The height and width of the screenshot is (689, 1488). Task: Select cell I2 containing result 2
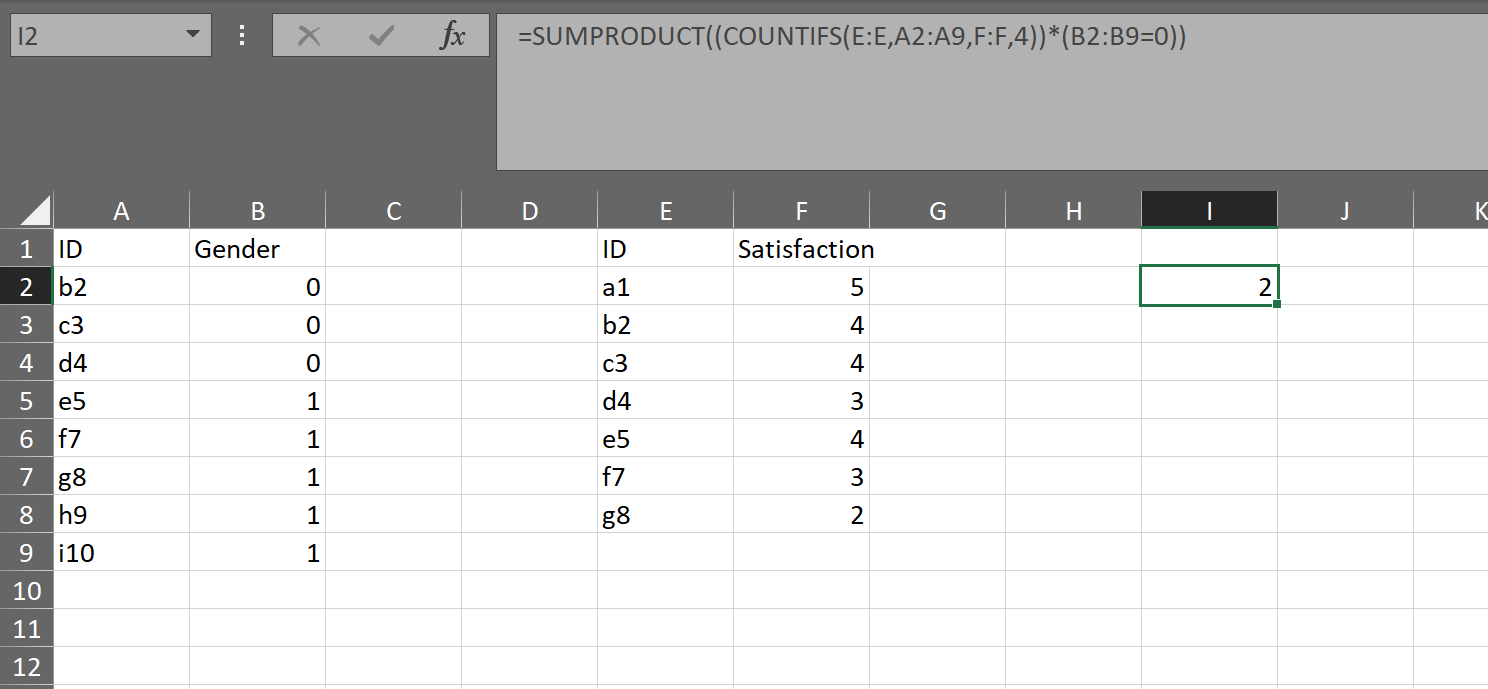click(1209, 287)
